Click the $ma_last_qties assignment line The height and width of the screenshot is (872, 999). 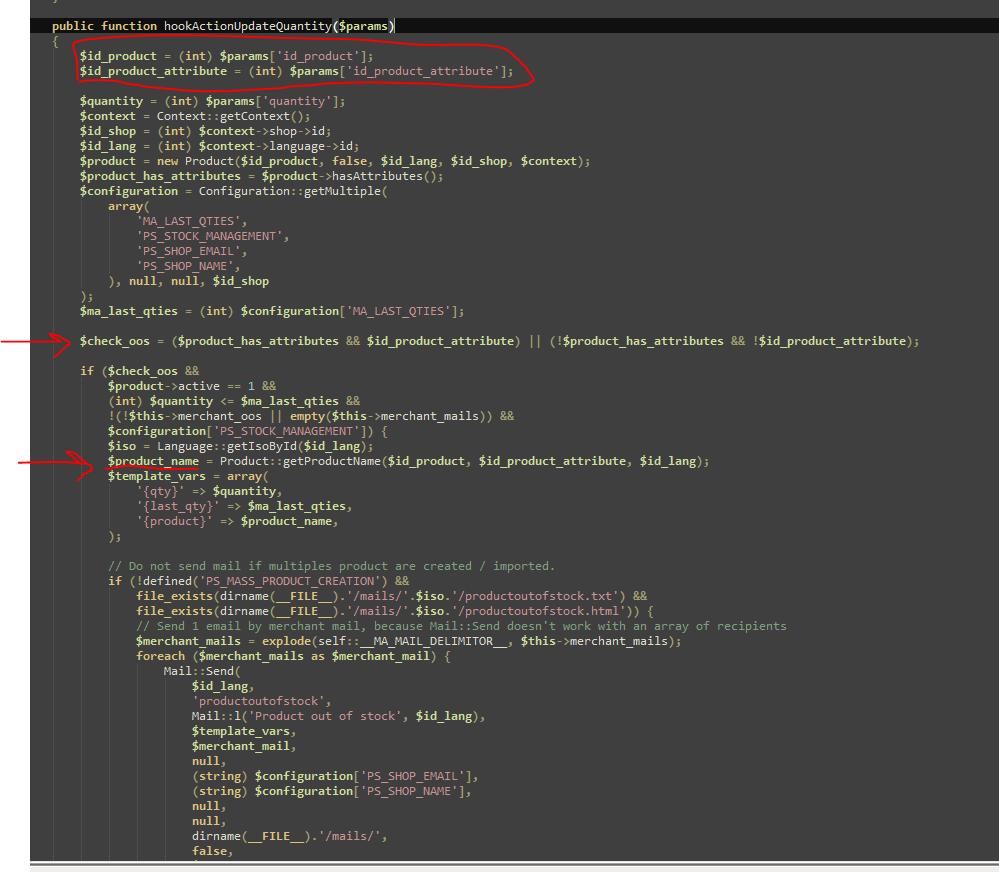click(272, 311)
